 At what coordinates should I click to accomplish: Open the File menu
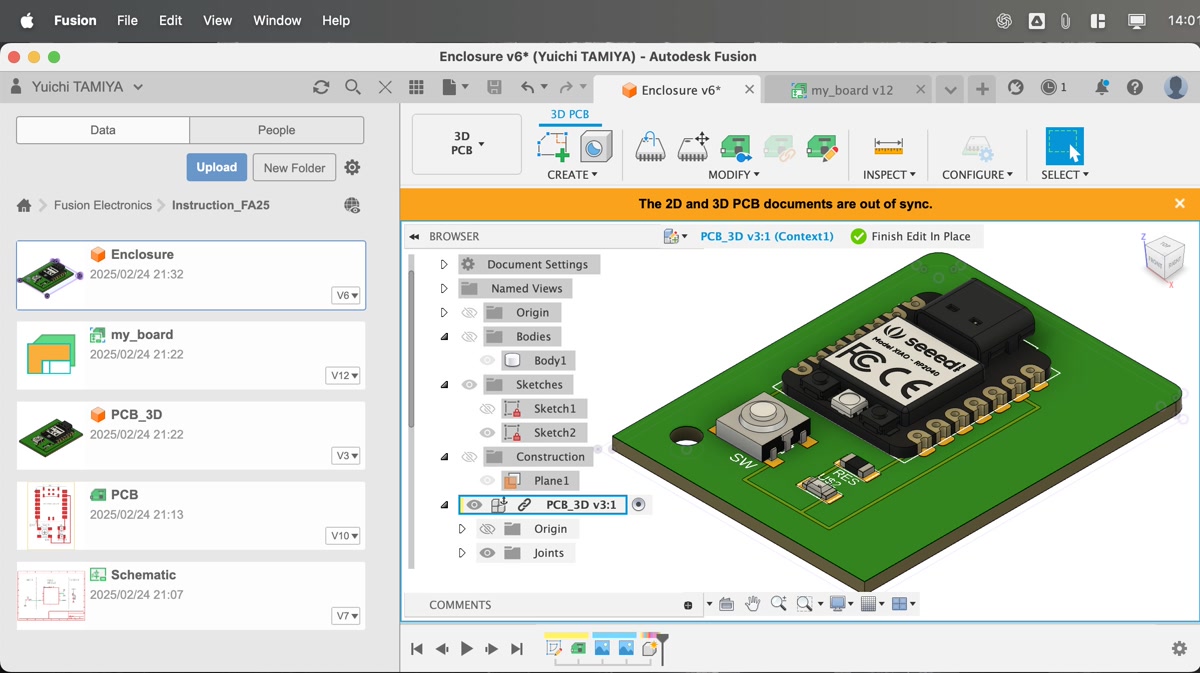127,20
